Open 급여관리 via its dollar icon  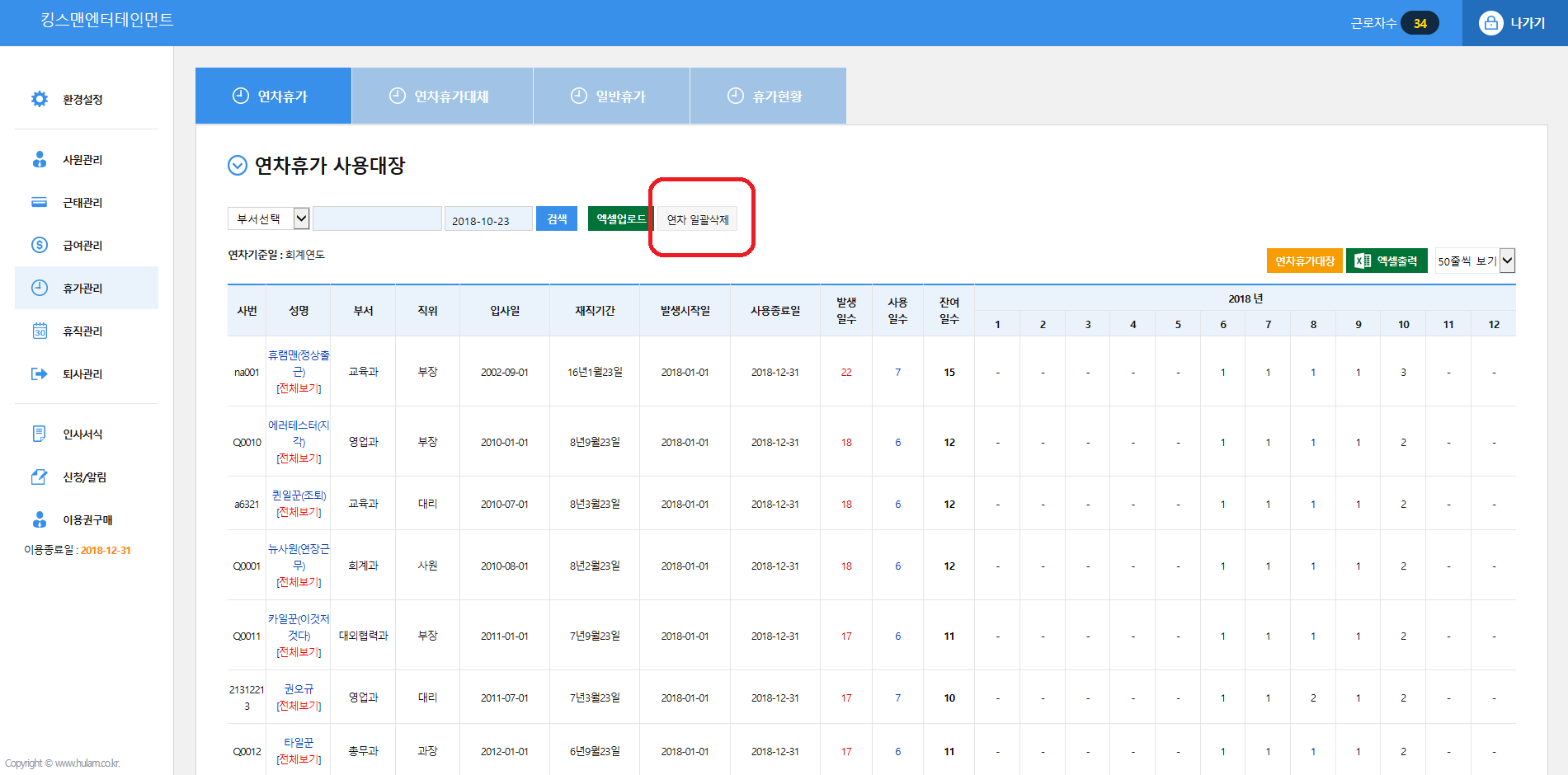[x=39, y=245]
